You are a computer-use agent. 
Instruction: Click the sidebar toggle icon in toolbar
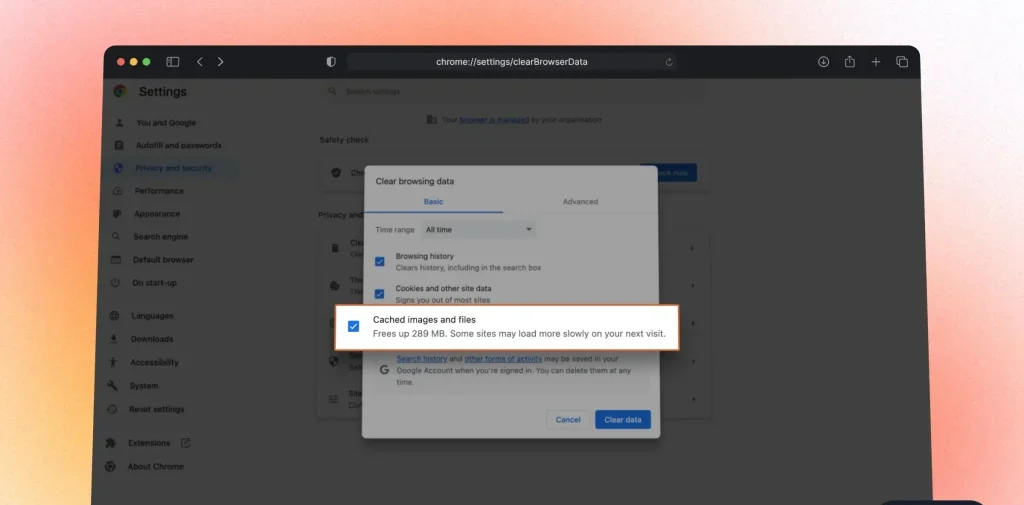(173, 62)
